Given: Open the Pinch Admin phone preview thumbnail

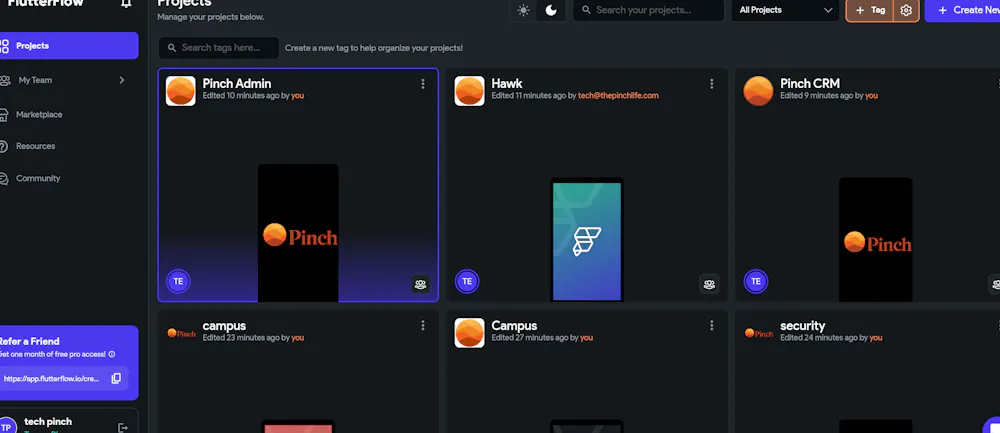Looking at the screenshot, I should tap(298, 233).
